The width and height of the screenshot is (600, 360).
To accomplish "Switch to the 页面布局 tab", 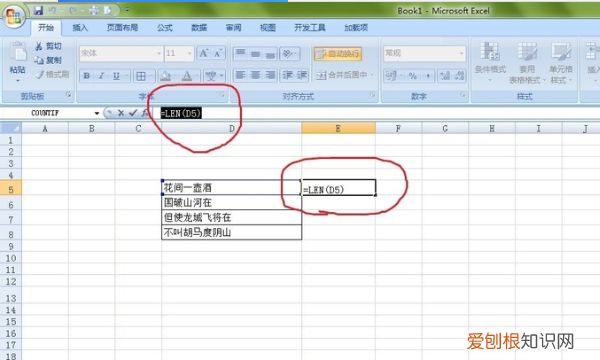I will [x=122, y=28].
